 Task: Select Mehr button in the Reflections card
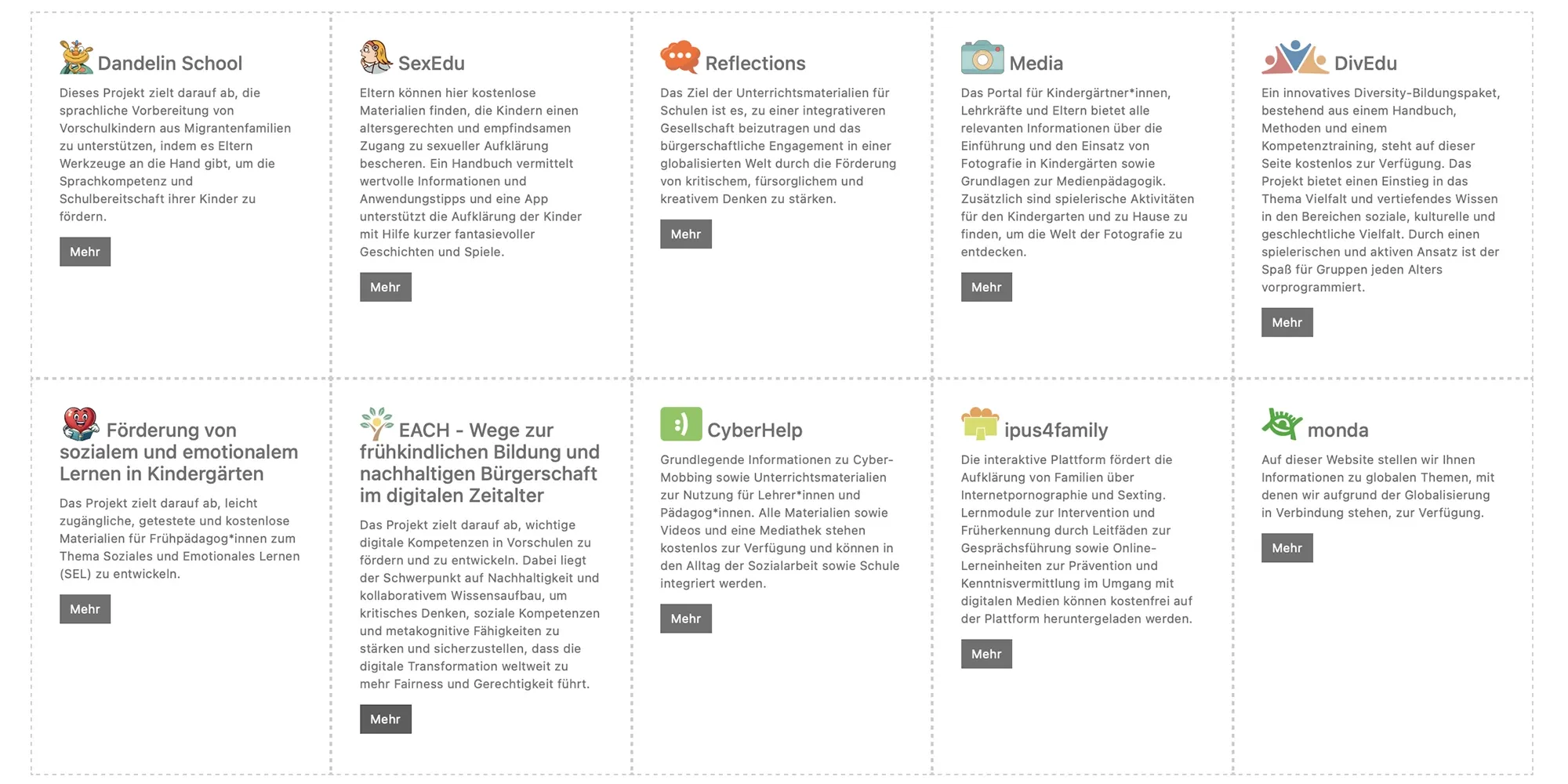685,234
